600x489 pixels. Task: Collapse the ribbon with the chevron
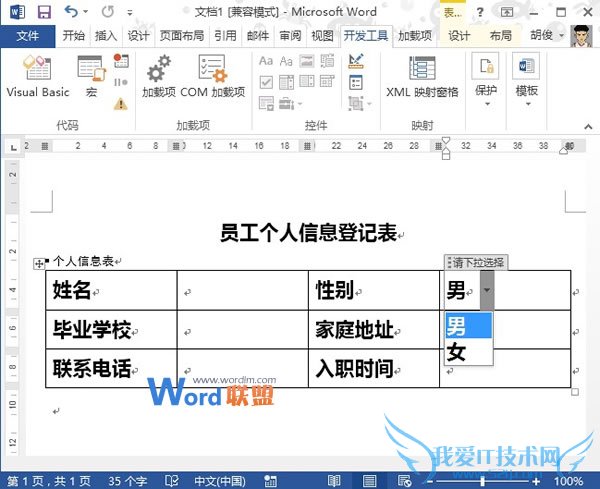(x=588, y=126)
